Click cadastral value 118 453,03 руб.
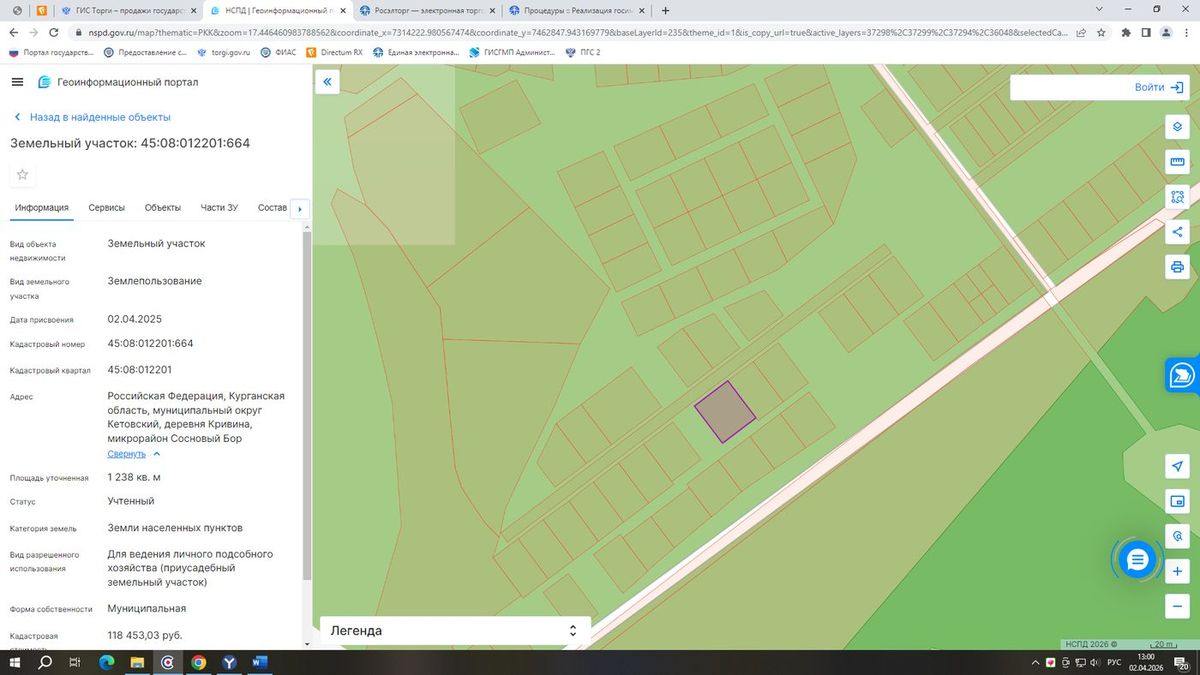 click(x=145, y=635)
